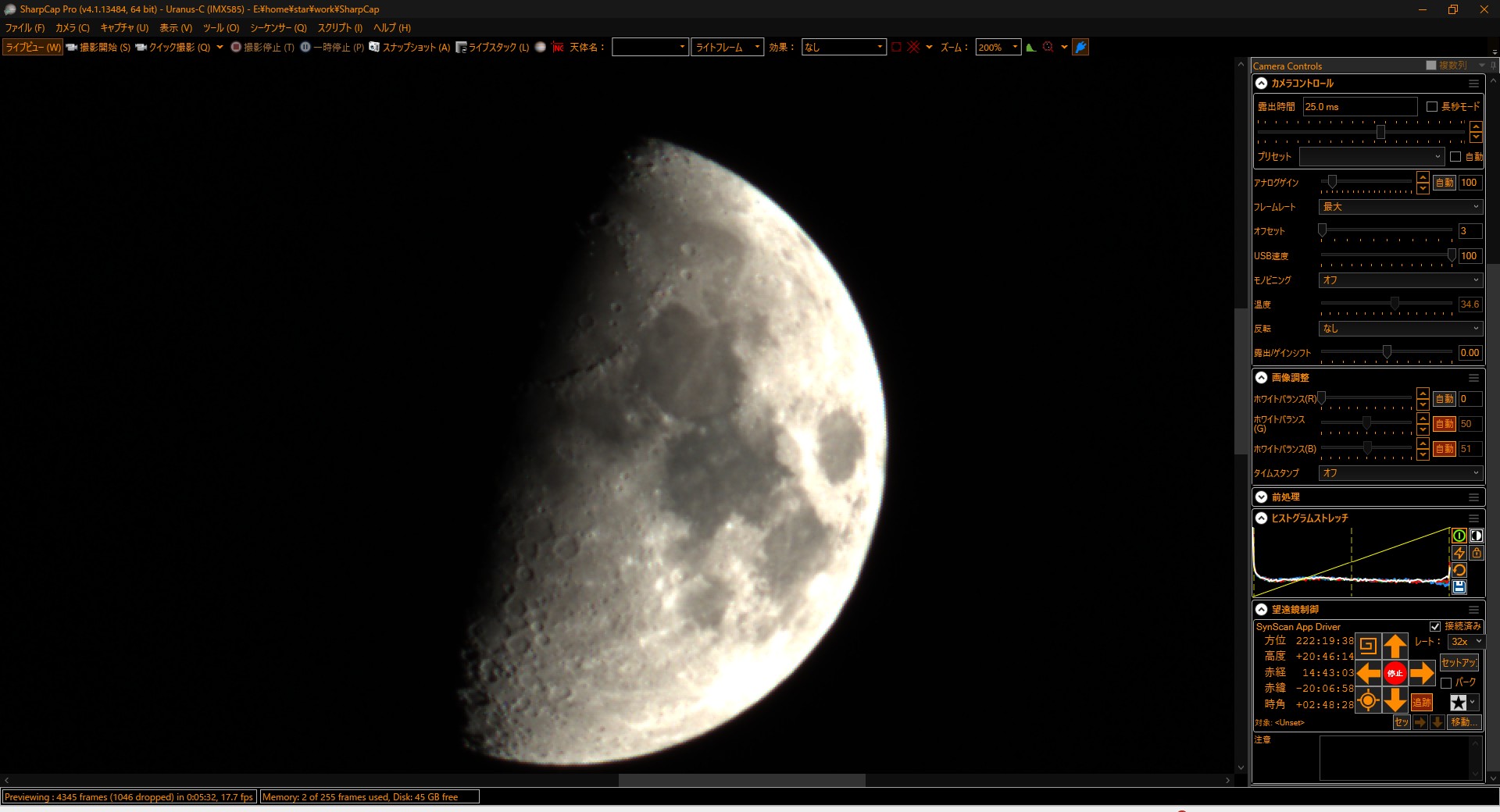Screen dimensions: 1500x812
Task: Click the crosshair target icon in telescope control
Action: tap(1368, 700)
